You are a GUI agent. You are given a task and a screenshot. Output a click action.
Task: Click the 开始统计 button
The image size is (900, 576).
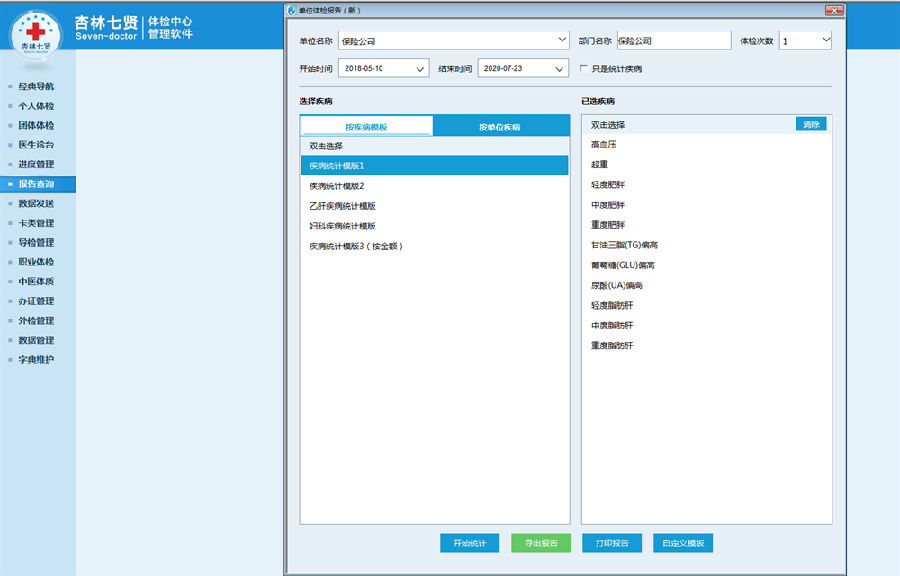[469, 543]
